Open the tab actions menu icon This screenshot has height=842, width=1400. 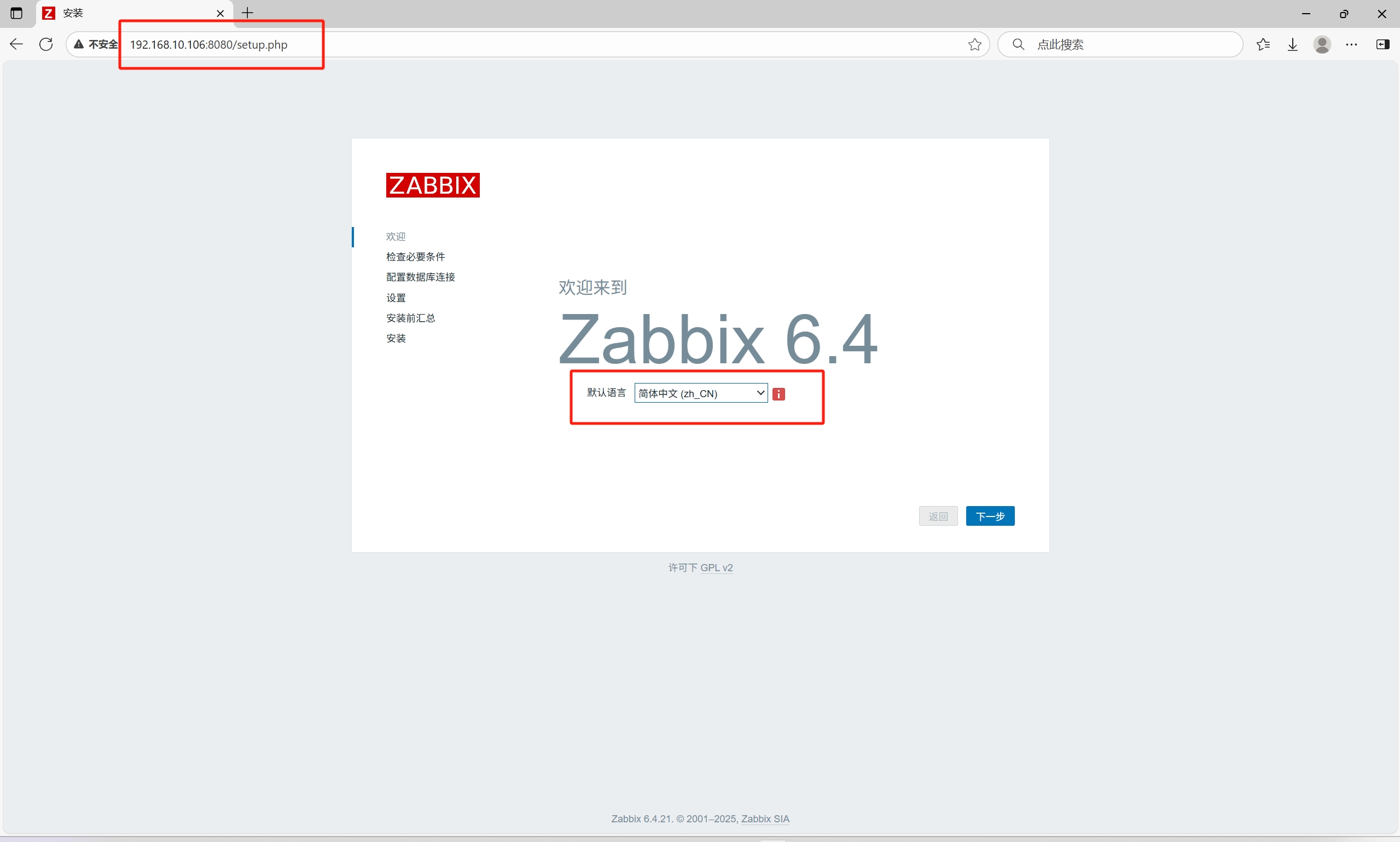pos(16,13)
